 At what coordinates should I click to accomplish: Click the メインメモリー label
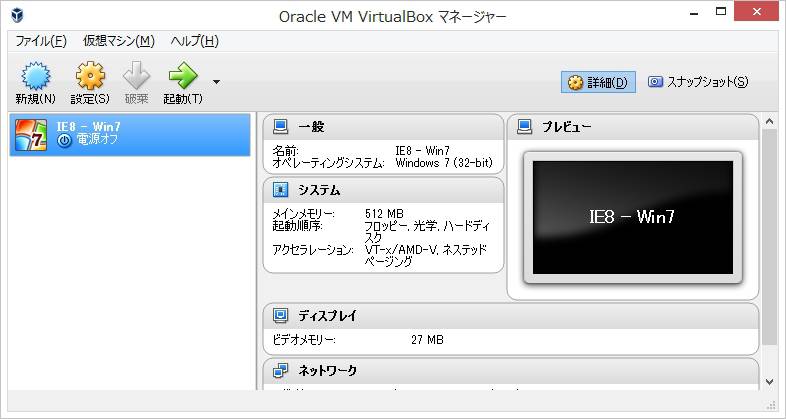pyautogui.click(x=304, y=214)
